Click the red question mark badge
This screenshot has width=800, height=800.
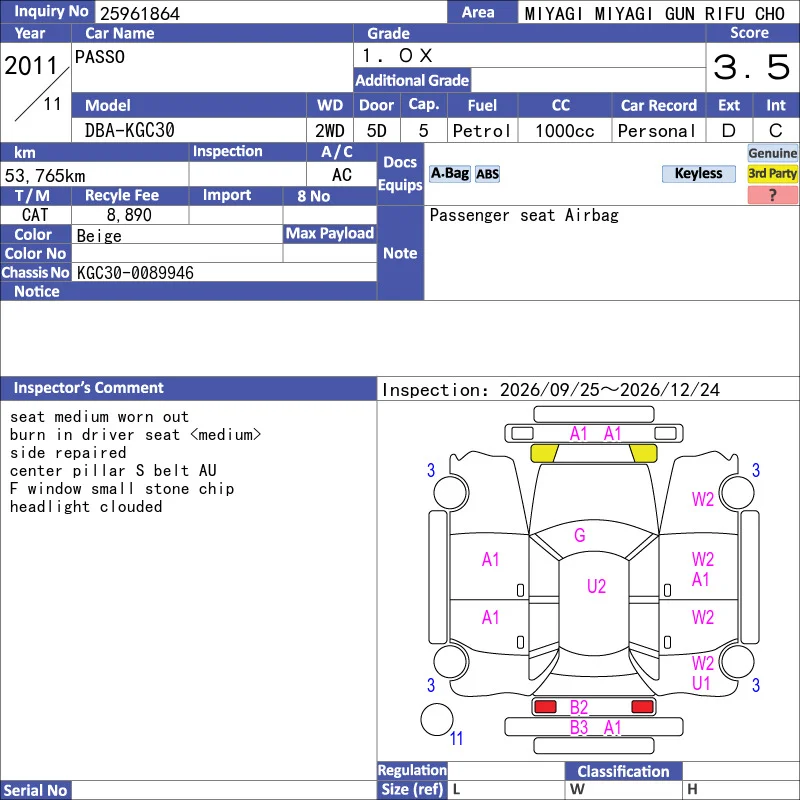click(772, 195)
